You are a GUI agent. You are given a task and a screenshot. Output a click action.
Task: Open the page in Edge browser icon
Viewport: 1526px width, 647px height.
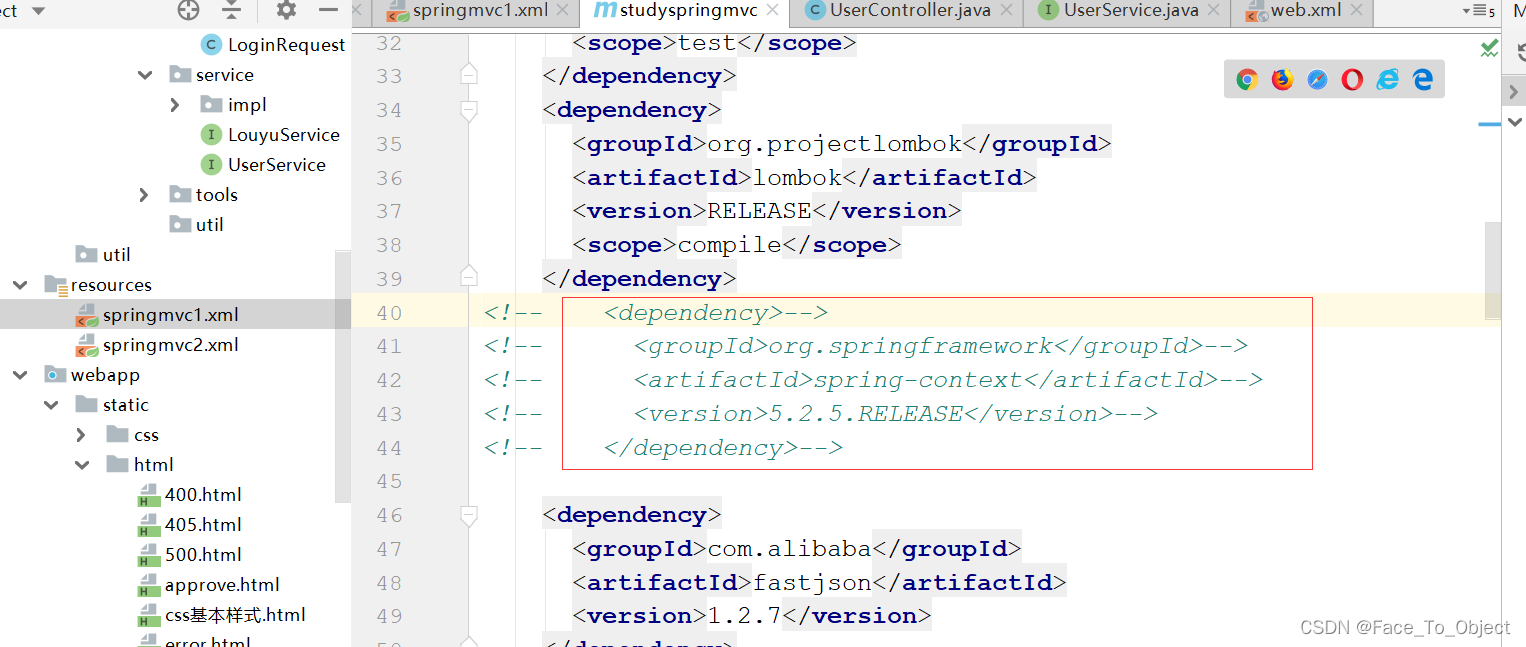[1422, 79]
